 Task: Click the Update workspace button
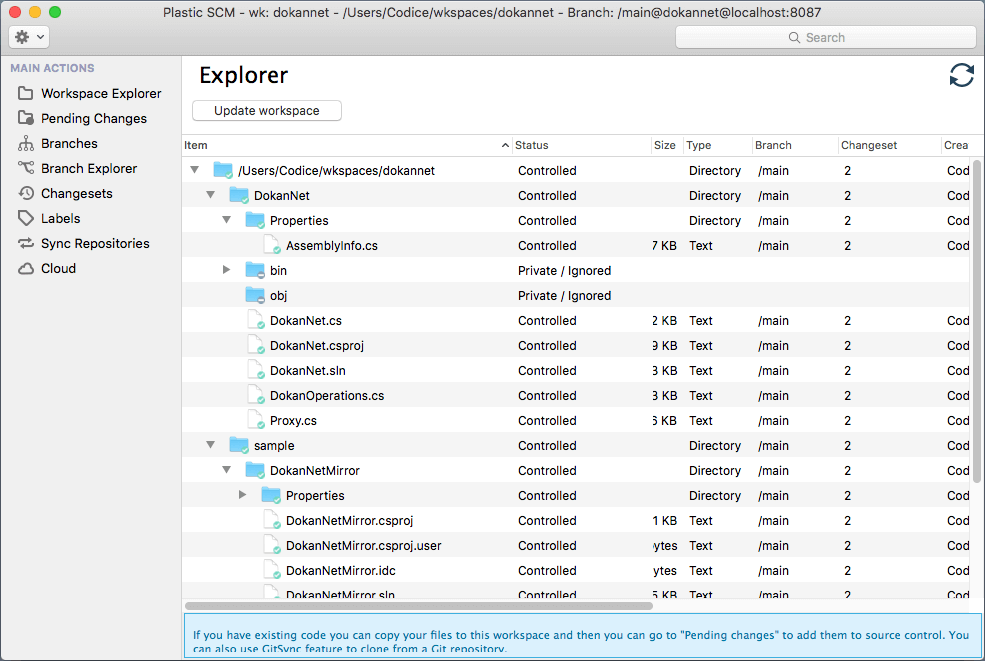click(x=266, y=111)
